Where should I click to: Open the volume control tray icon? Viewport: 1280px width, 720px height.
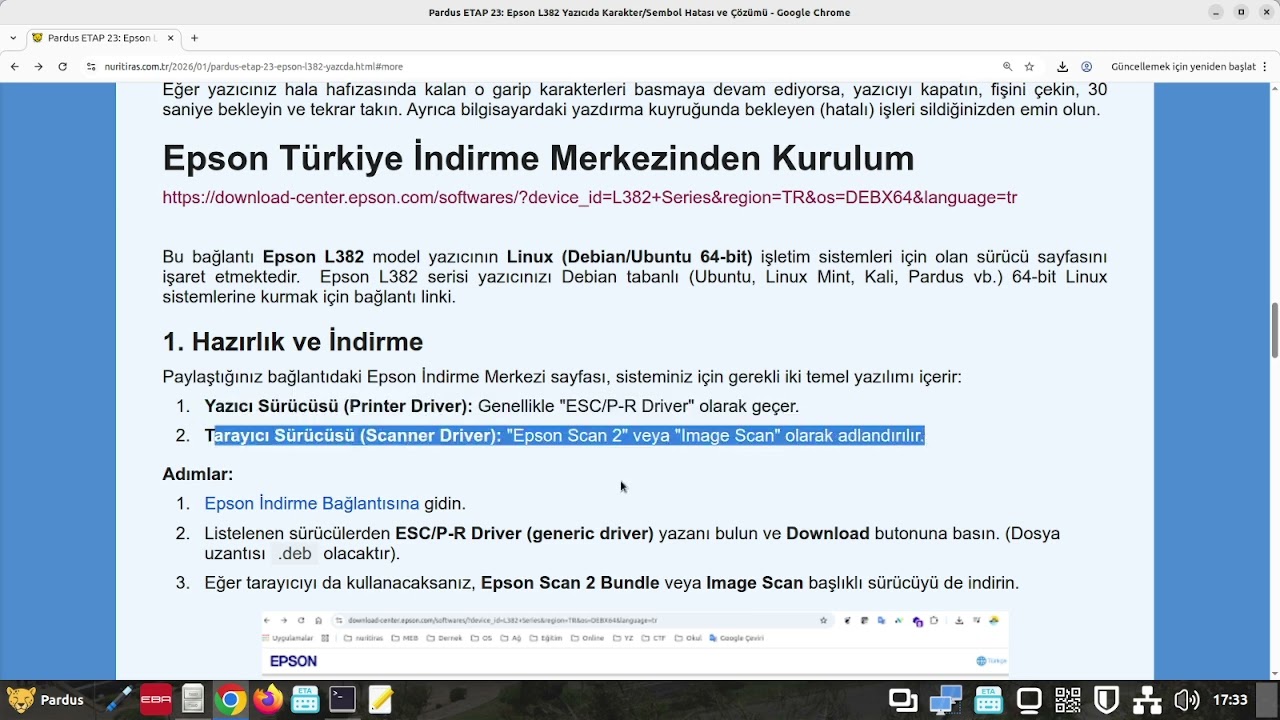pos(1187,700)
